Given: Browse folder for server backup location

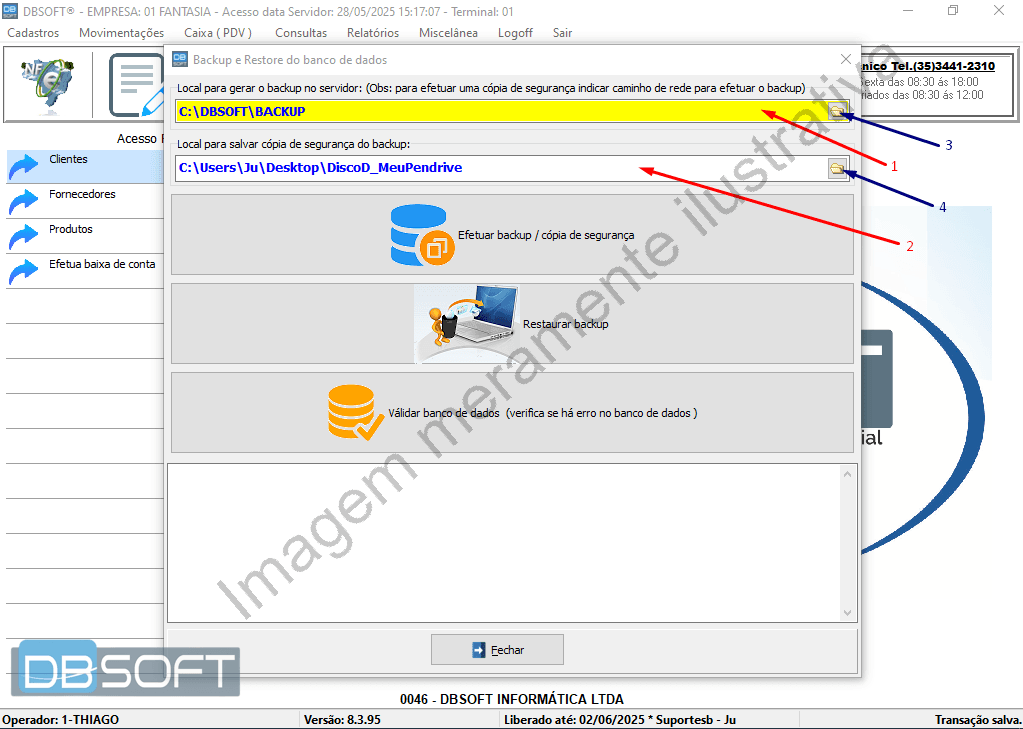Looking at the screenshot, I should pyautogui.click(x=837, y=111).
